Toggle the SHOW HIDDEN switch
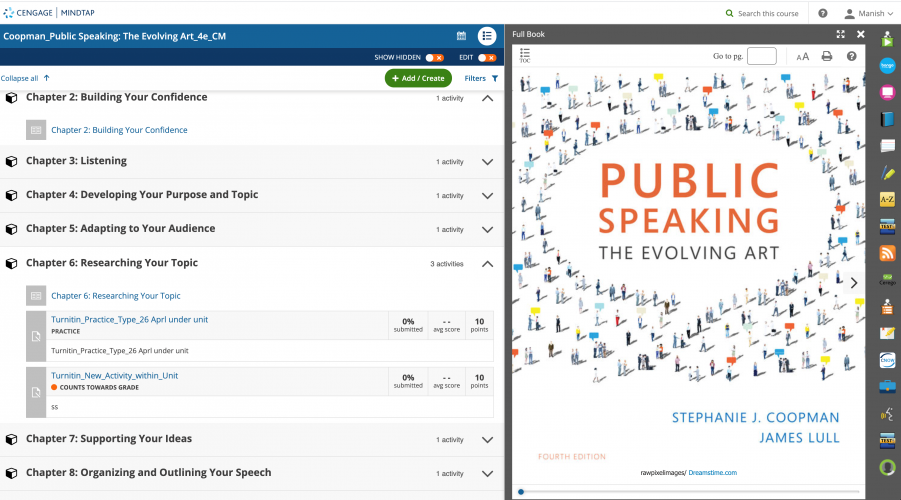The height and width of the screenshot is (500, 901). coord(434,57)
